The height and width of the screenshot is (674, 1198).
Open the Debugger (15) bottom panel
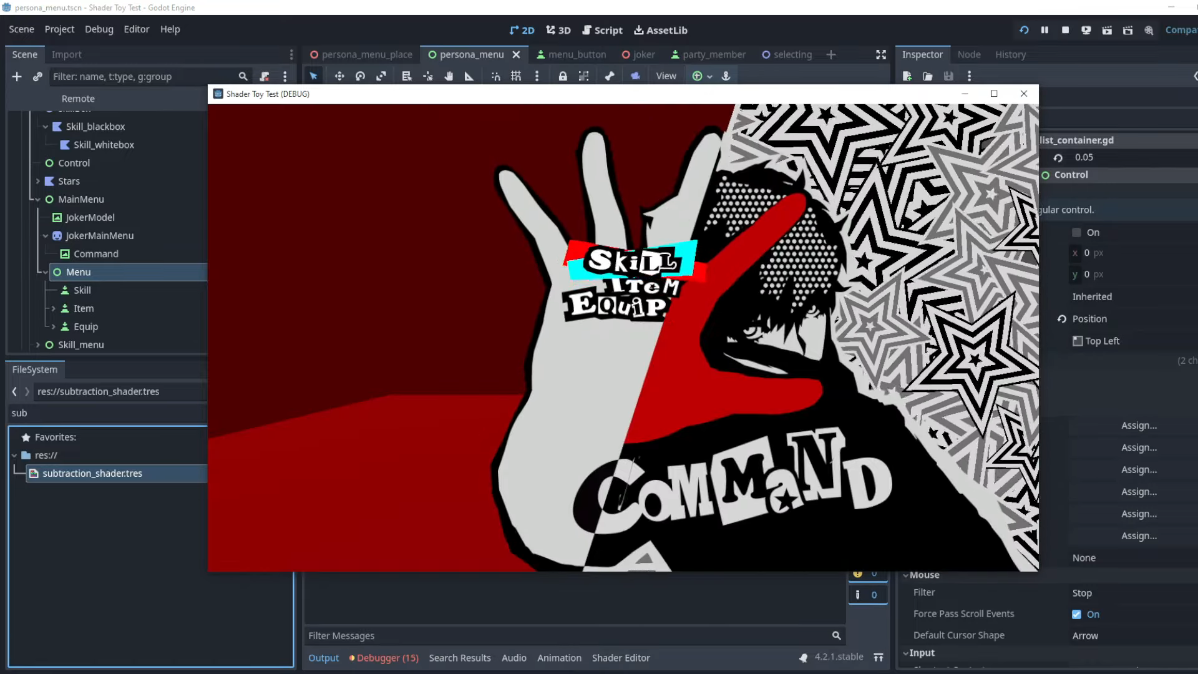tap(384, 658)
